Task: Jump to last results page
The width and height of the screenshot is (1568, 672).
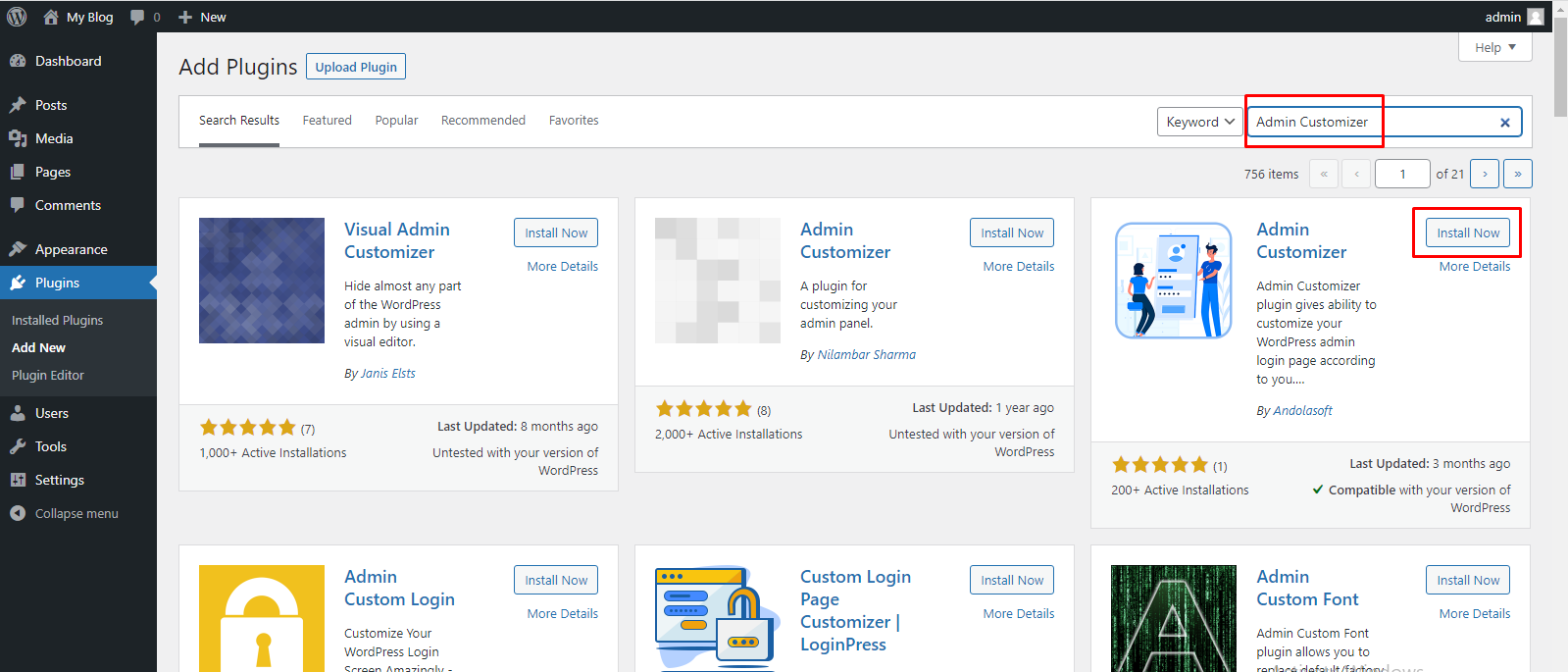Action: (1518, 174)
